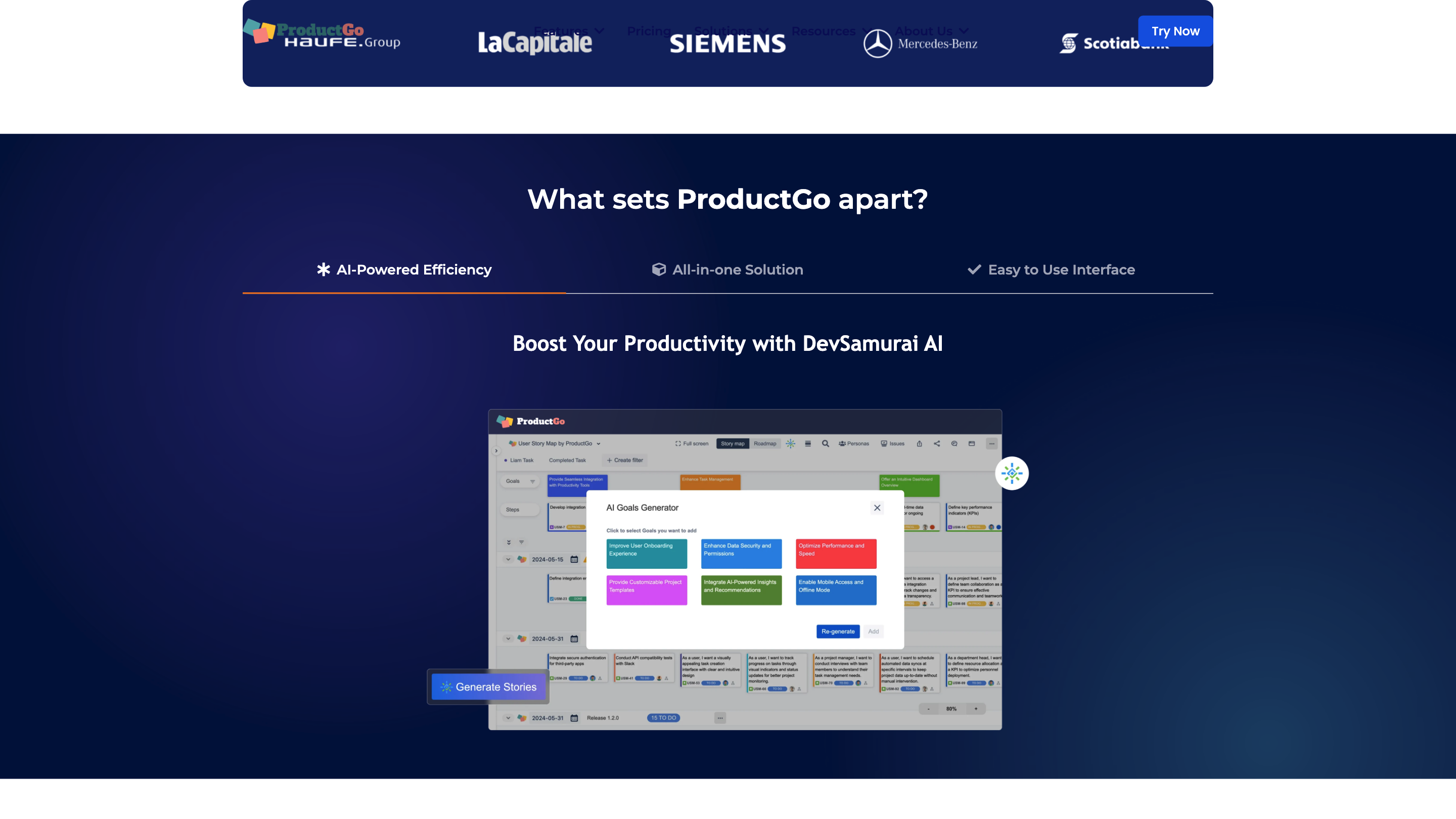Screen dimensions: 1456x819
Task: Click the card layout icon near the toolbar end
Action: tap(971, 444)
